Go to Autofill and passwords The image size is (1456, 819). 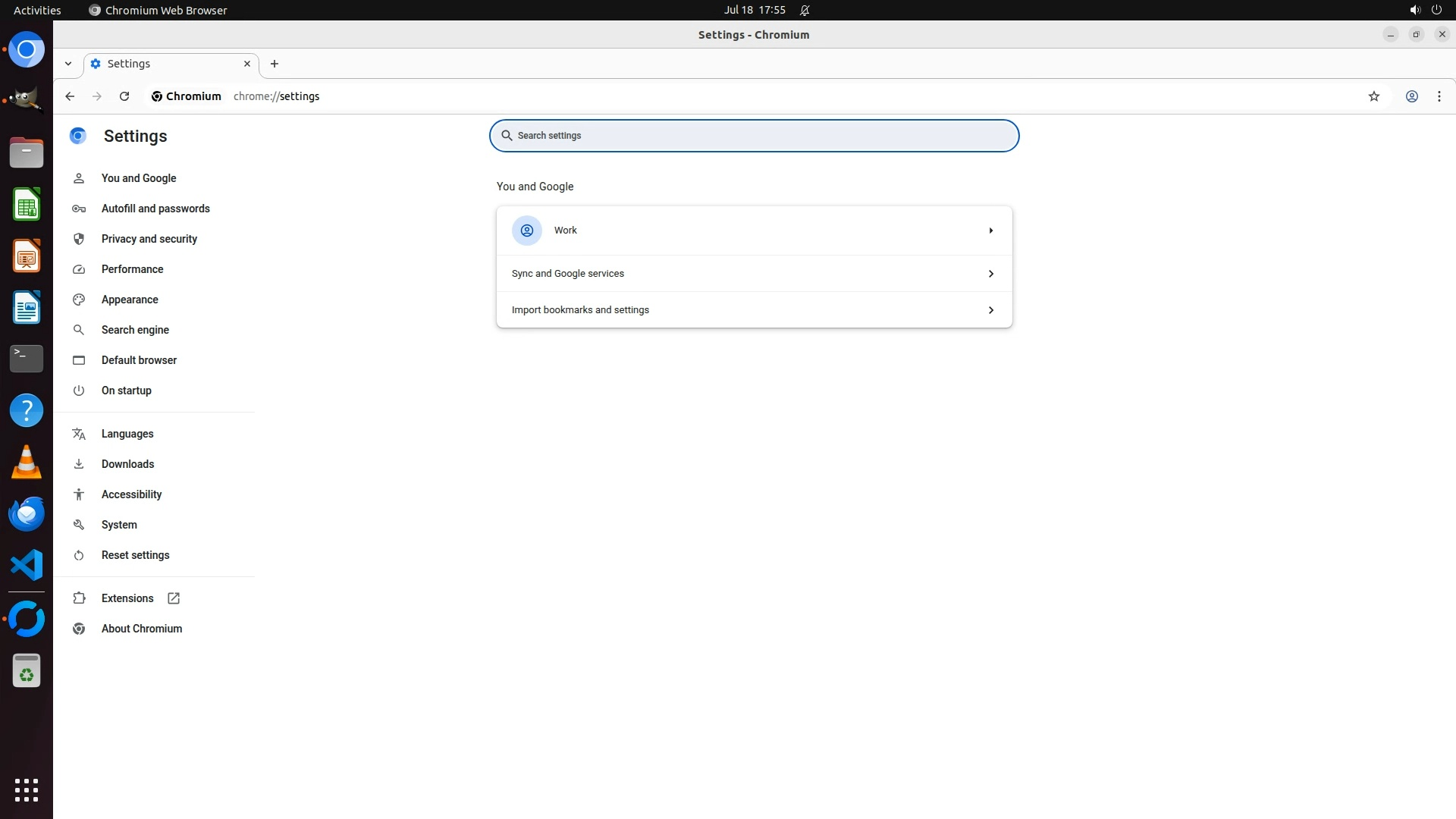click(155, 209)
